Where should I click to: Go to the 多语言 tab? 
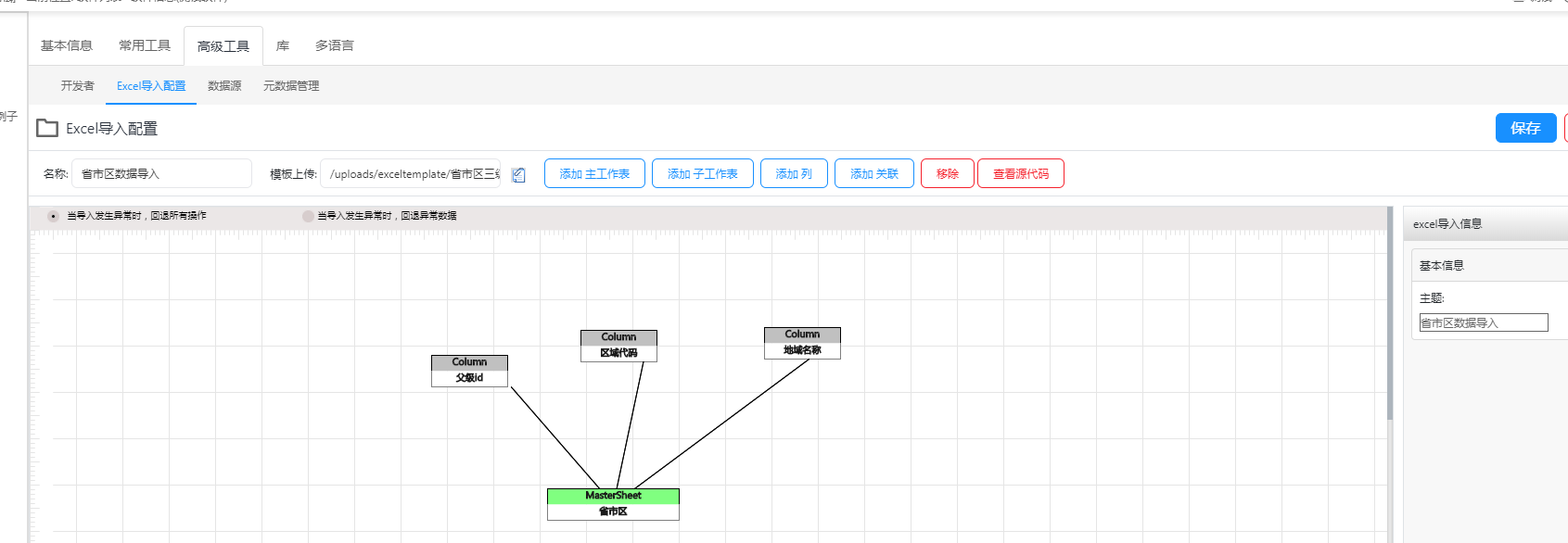tap(334, 45)
